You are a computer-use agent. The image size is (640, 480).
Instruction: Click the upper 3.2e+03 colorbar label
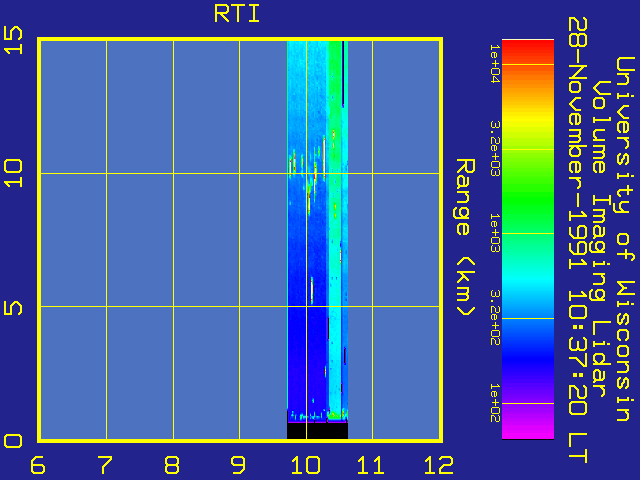point(495,149)
